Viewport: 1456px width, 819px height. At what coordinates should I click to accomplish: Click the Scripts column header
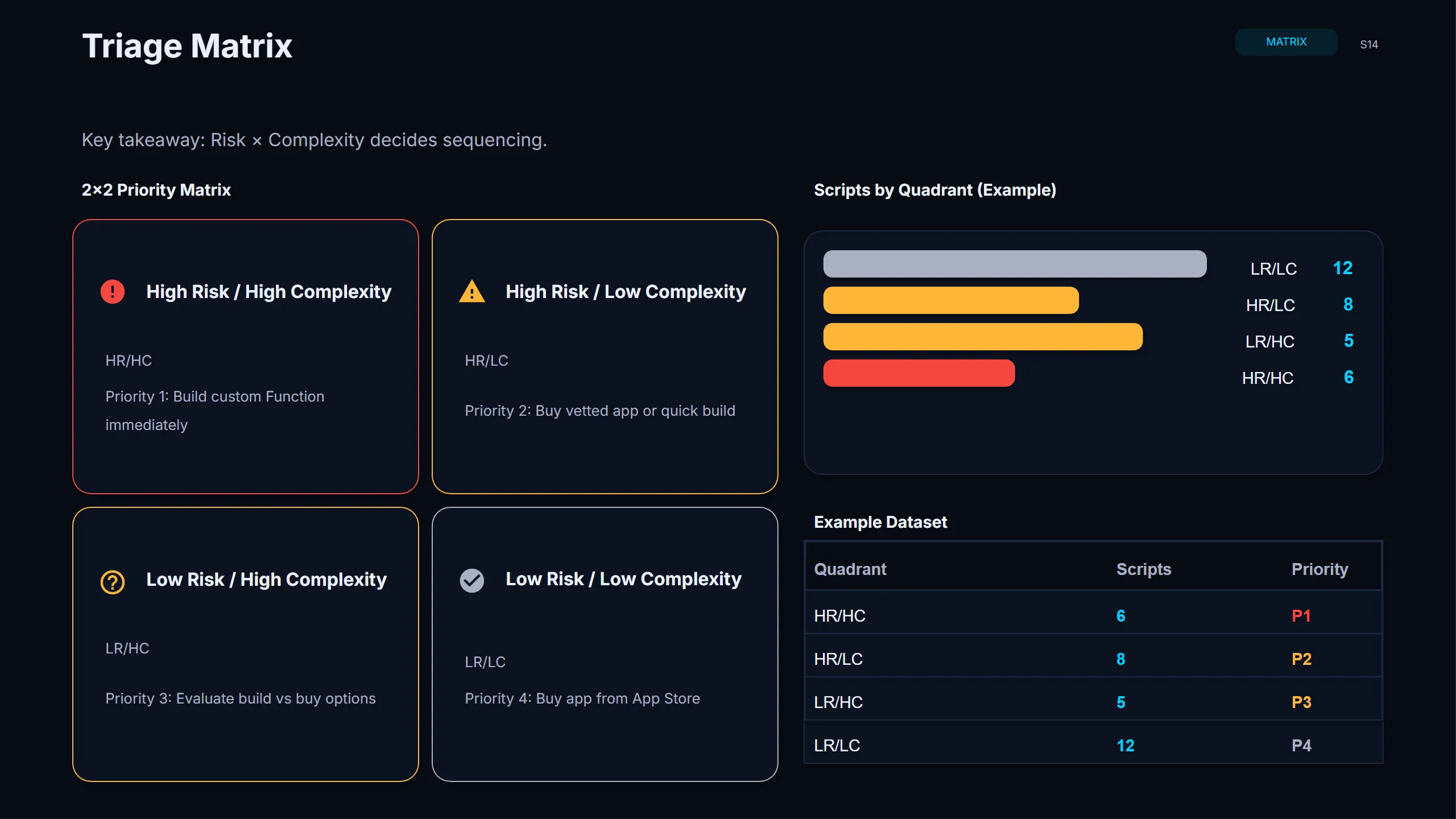tap(1143, 569)
